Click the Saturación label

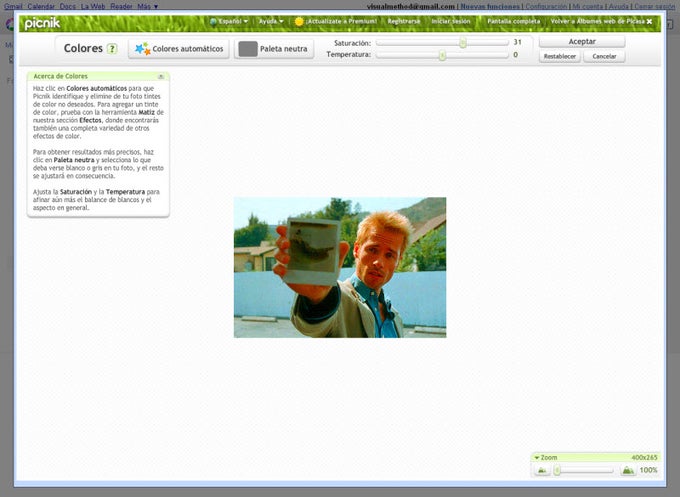click(353, 43)
